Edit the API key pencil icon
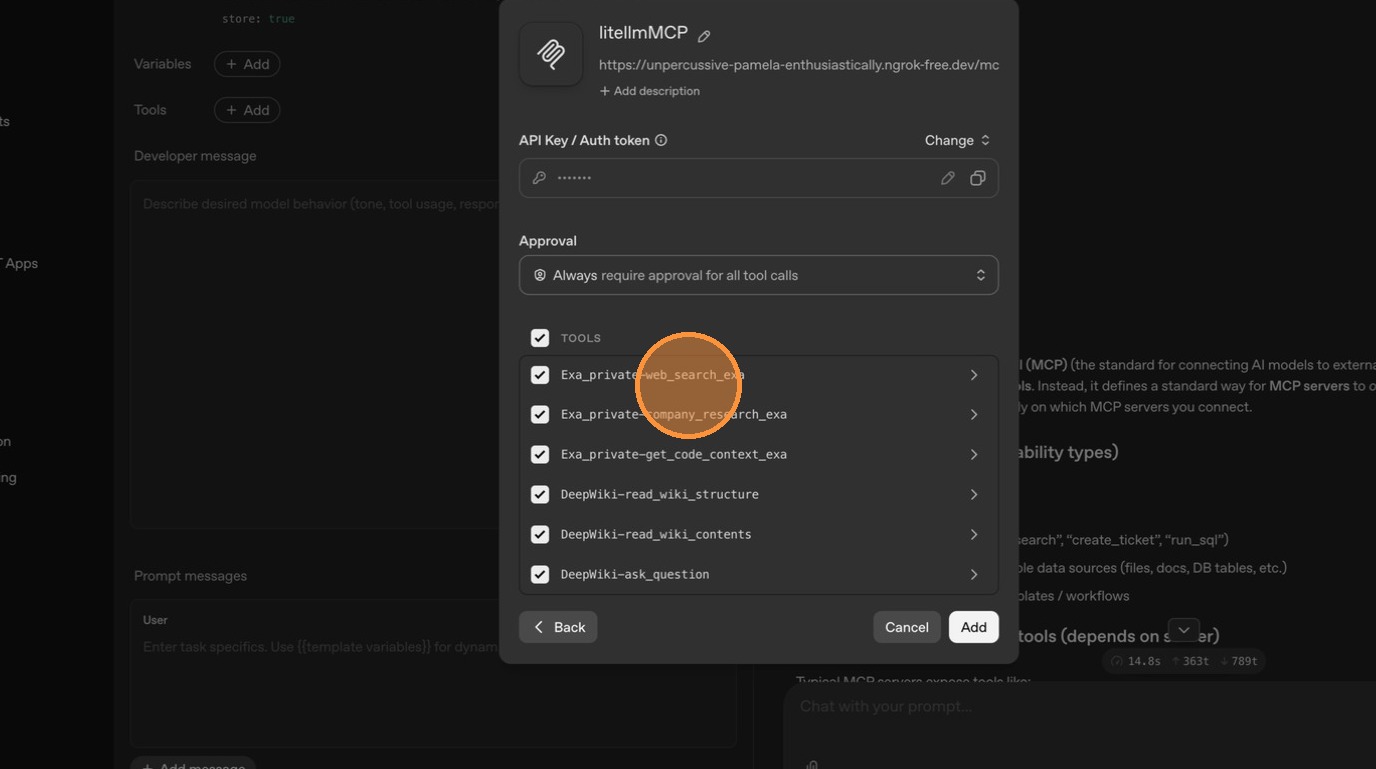Screen dimensions: 1376x769 (x=947, y=178)
